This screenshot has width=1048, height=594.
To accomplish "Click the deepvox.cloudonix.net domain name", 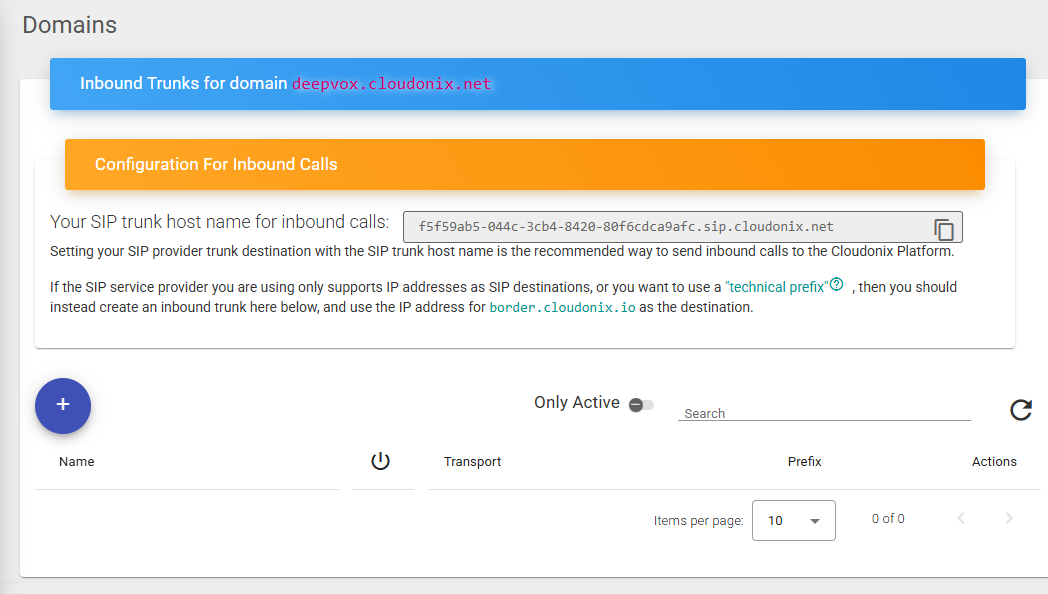I will click(x=391, y=84).
